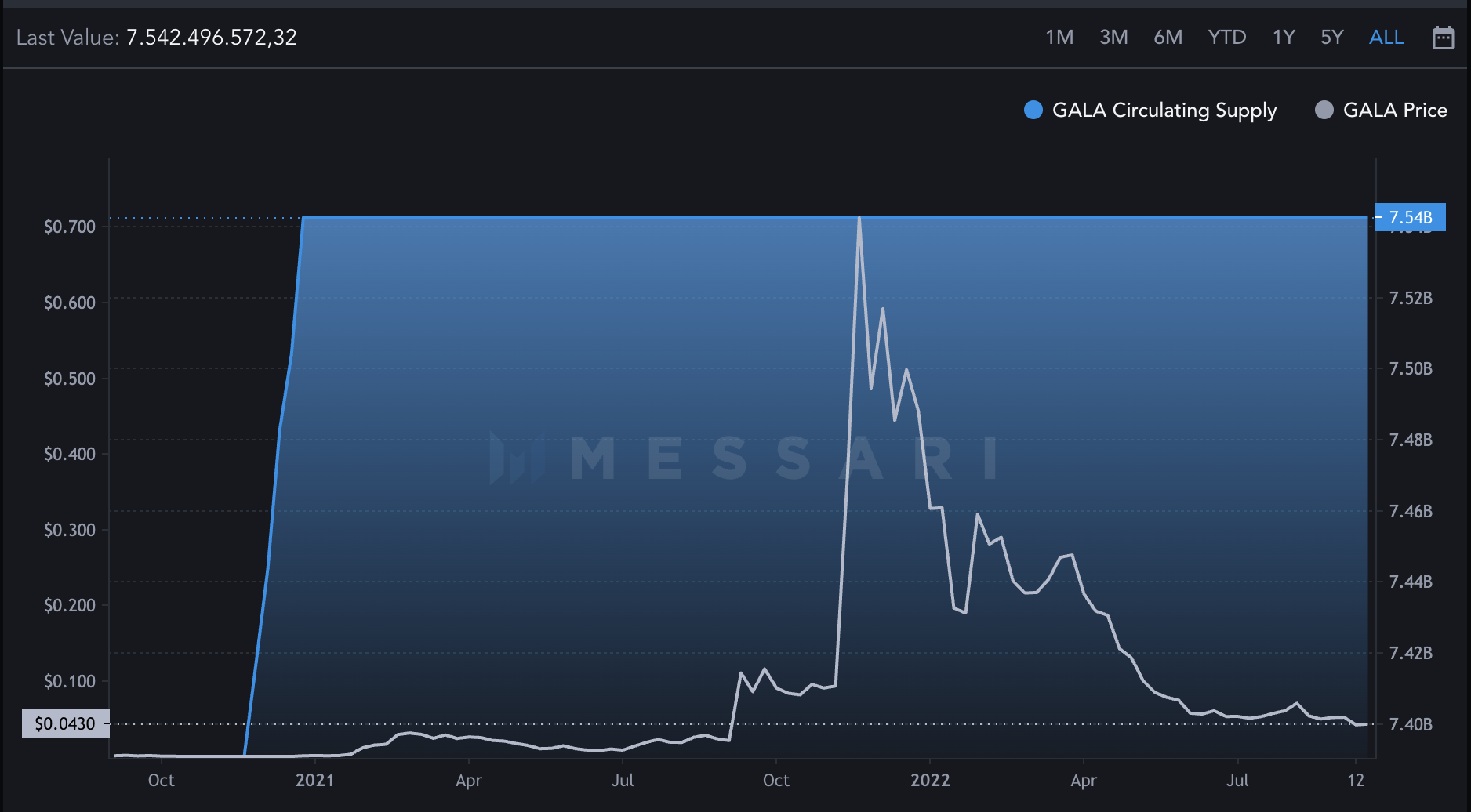Select the ALL time range

tap(1386, 38)
